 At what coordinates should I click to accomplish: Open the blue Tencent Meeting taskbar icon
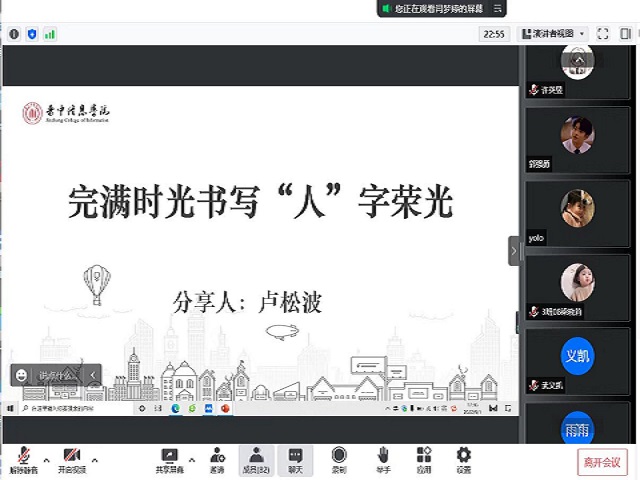[x=209, y=408]
